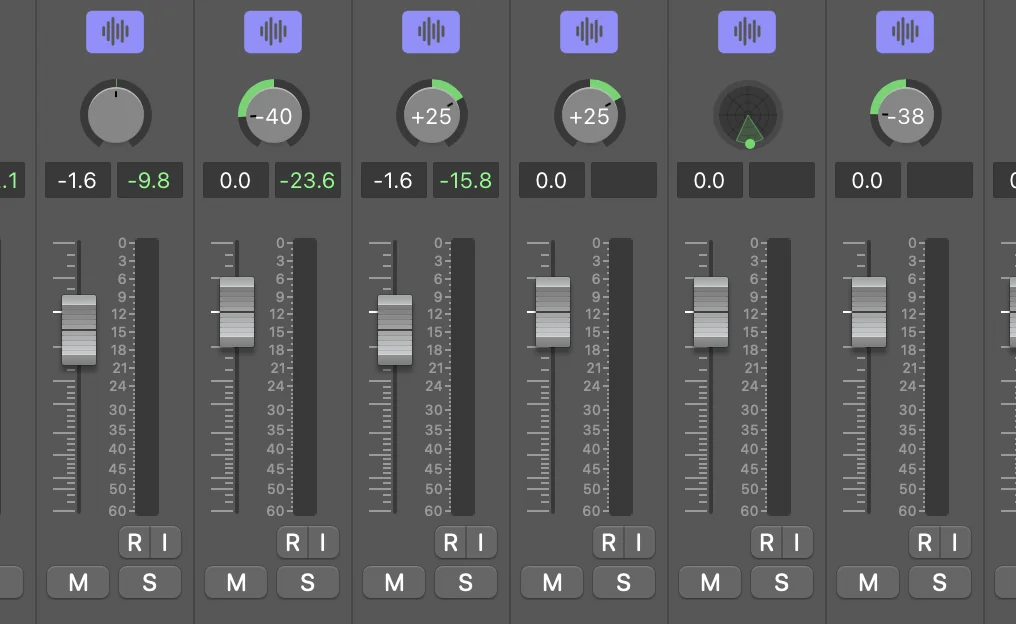
Task: Open the green surround panner control
Action: pos(749,115)
